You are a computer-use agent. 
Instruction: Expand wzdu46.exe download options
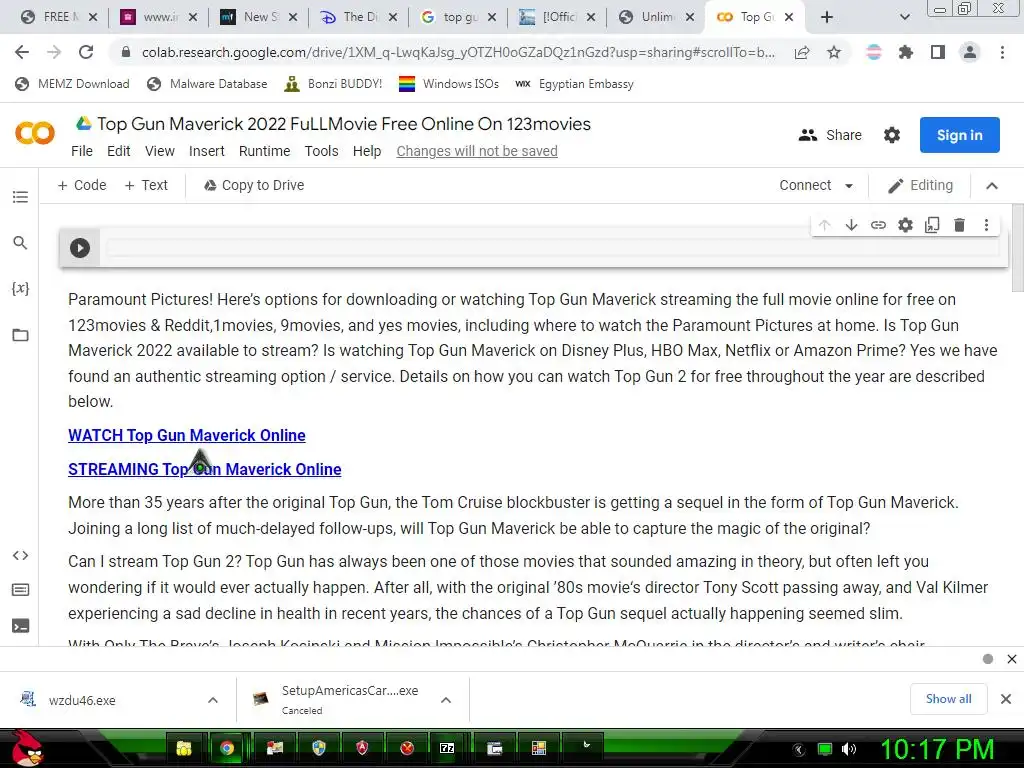click(213, 700)
